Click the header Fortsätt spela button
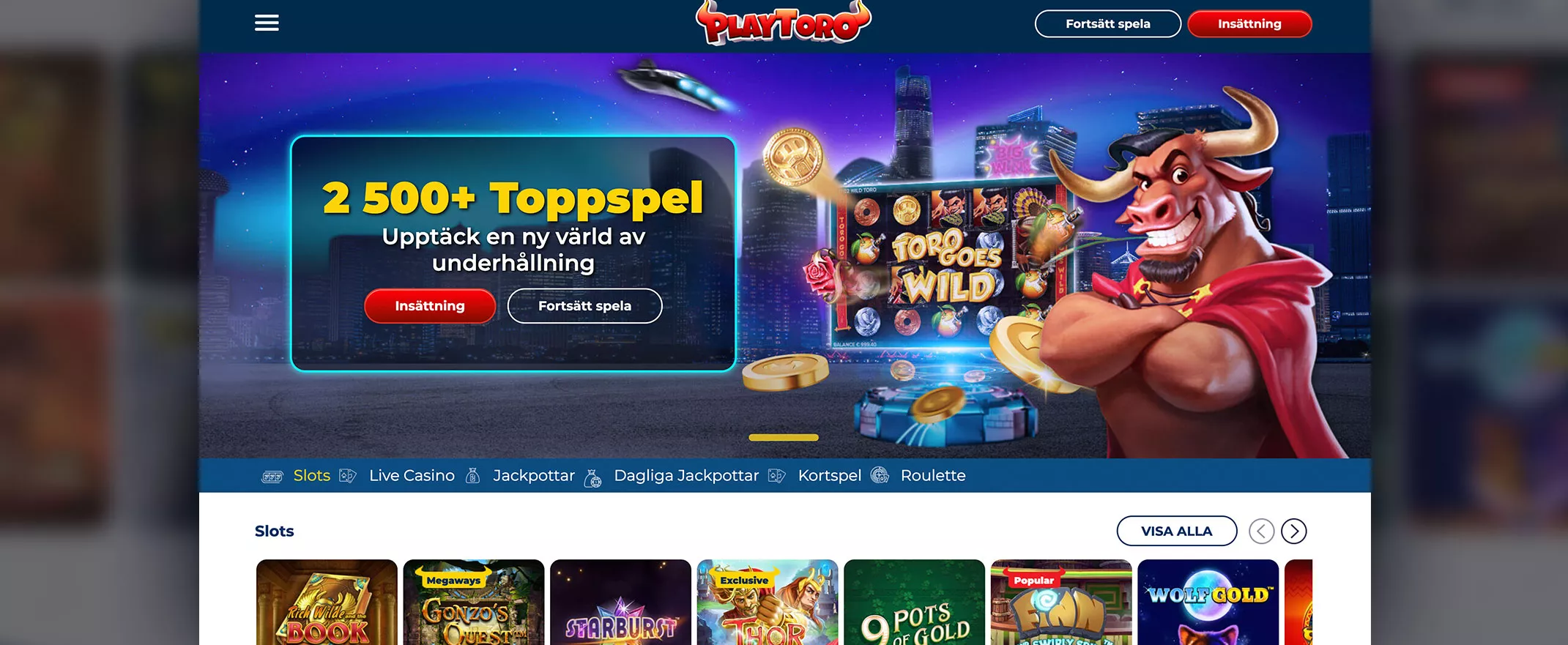The image size is (1568, 645). (1108, 23)
